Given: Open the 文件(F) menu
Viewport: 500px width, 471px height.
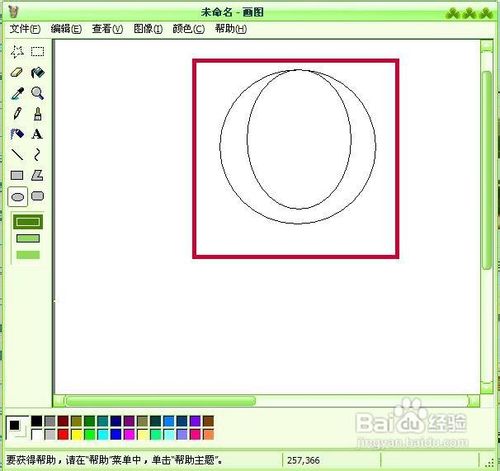Looking at the screenshot, I should tap(25, 29).
